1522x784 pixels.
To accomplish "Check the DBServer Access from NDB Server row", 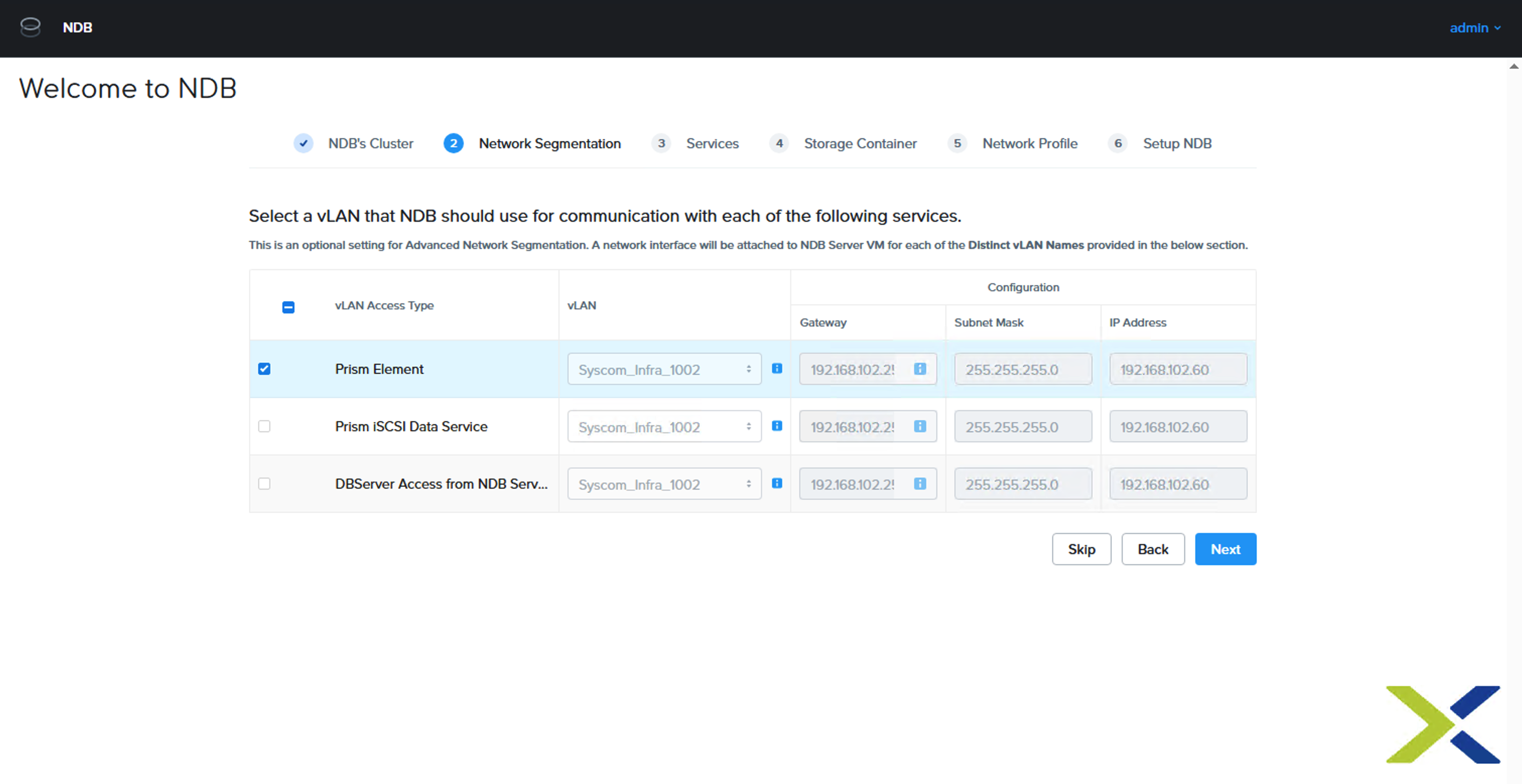I will 264,483.
